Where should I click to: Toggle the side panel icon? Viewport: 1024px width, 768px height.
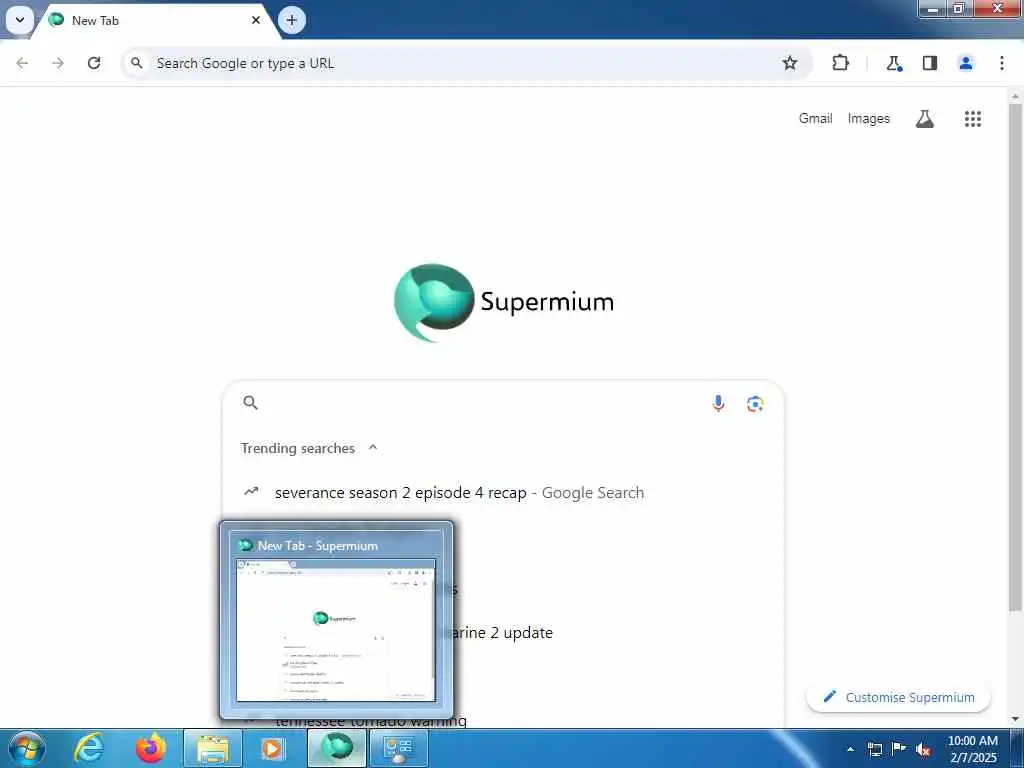(930, 63)
